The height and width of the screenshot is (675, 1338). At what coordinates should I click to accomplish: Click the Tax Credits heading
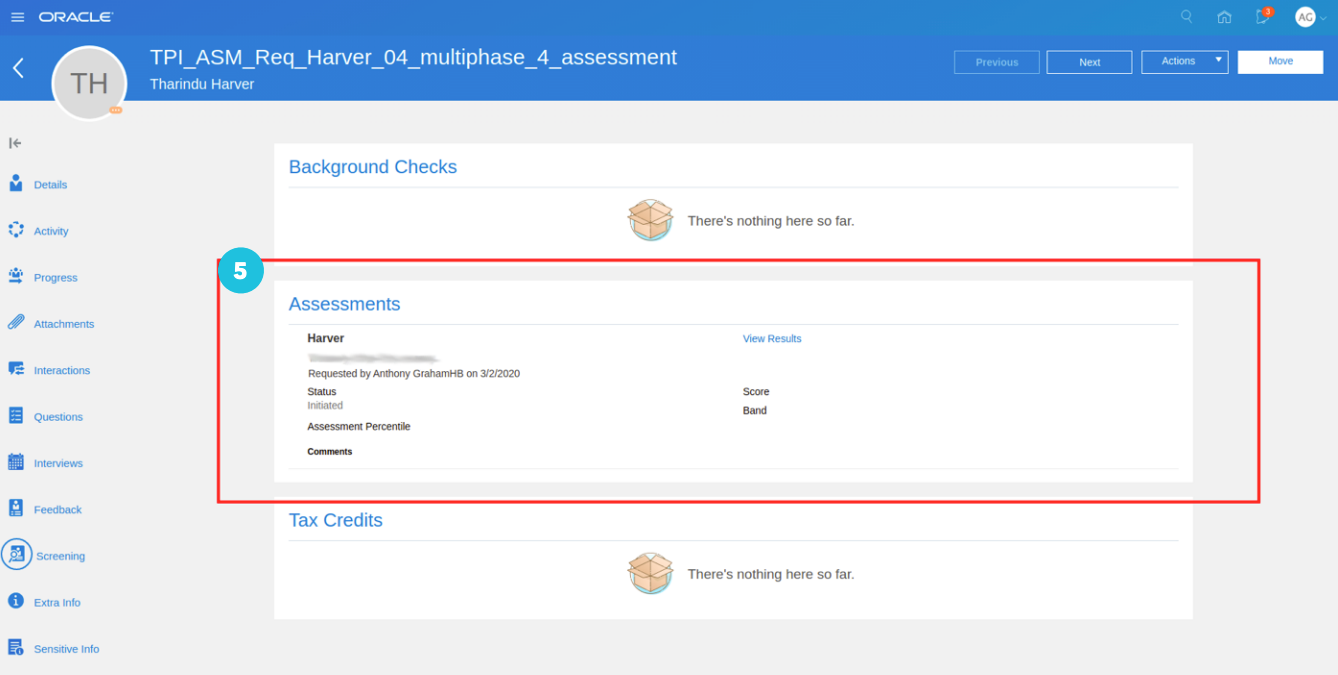click(x=336, y=520)
